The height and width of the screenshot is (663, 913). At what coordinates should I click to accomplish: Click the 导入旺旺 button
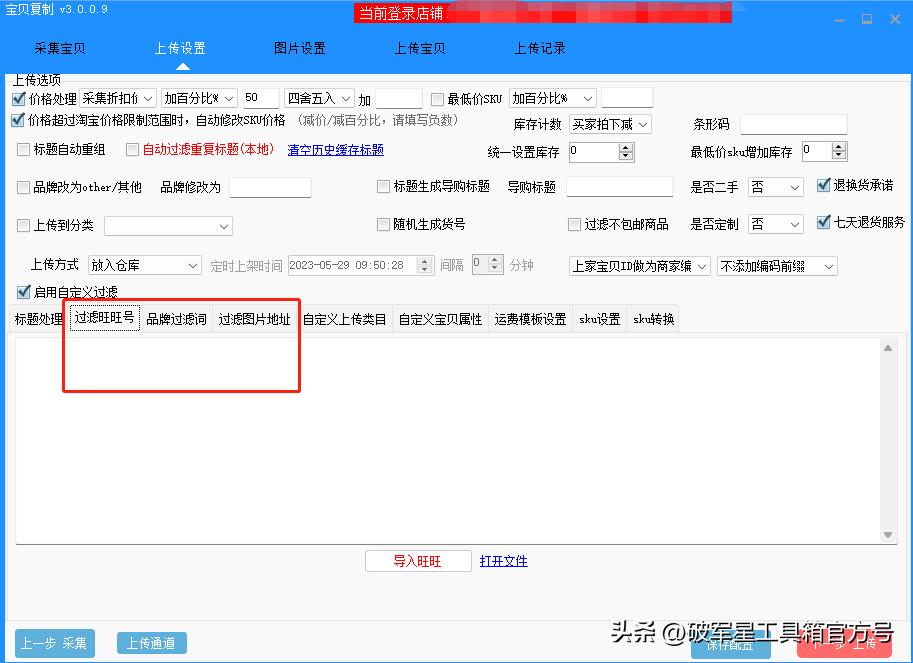click(418, 561)
